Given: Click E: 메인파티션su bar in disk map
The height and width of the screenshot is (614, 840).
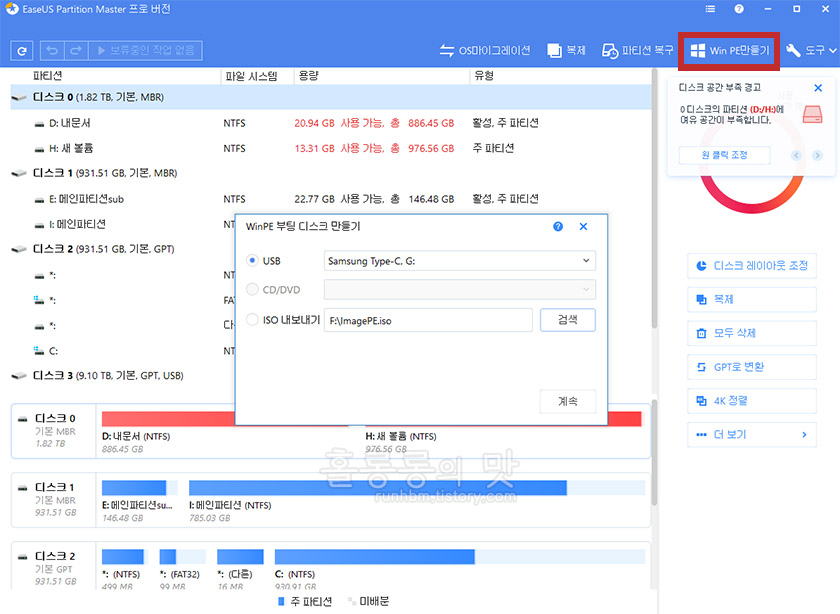Looking at the screenshot, I should (139, 488).
